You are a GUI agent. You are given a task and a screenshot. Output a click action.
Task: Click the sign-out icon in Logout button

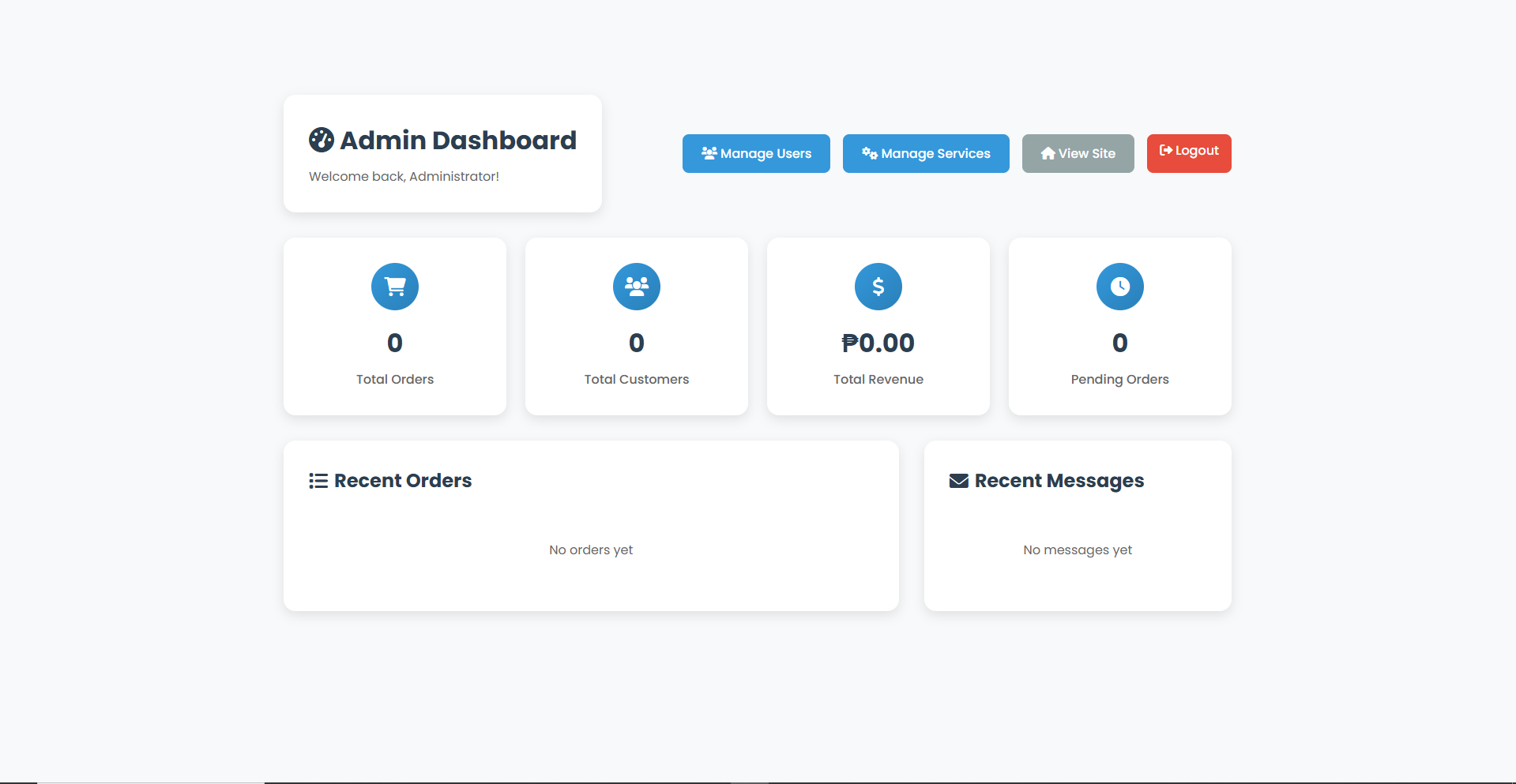click(1164, 150)
